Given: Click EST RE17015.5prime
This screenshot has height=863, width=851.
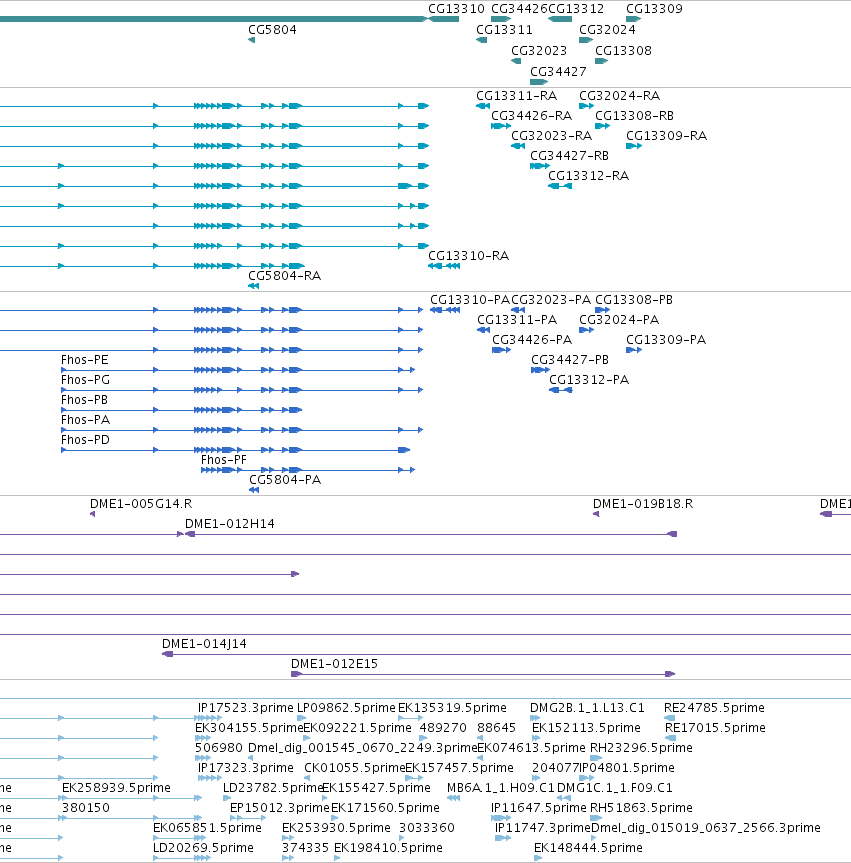Looking at the screenshot, I should tap(715, 728).
